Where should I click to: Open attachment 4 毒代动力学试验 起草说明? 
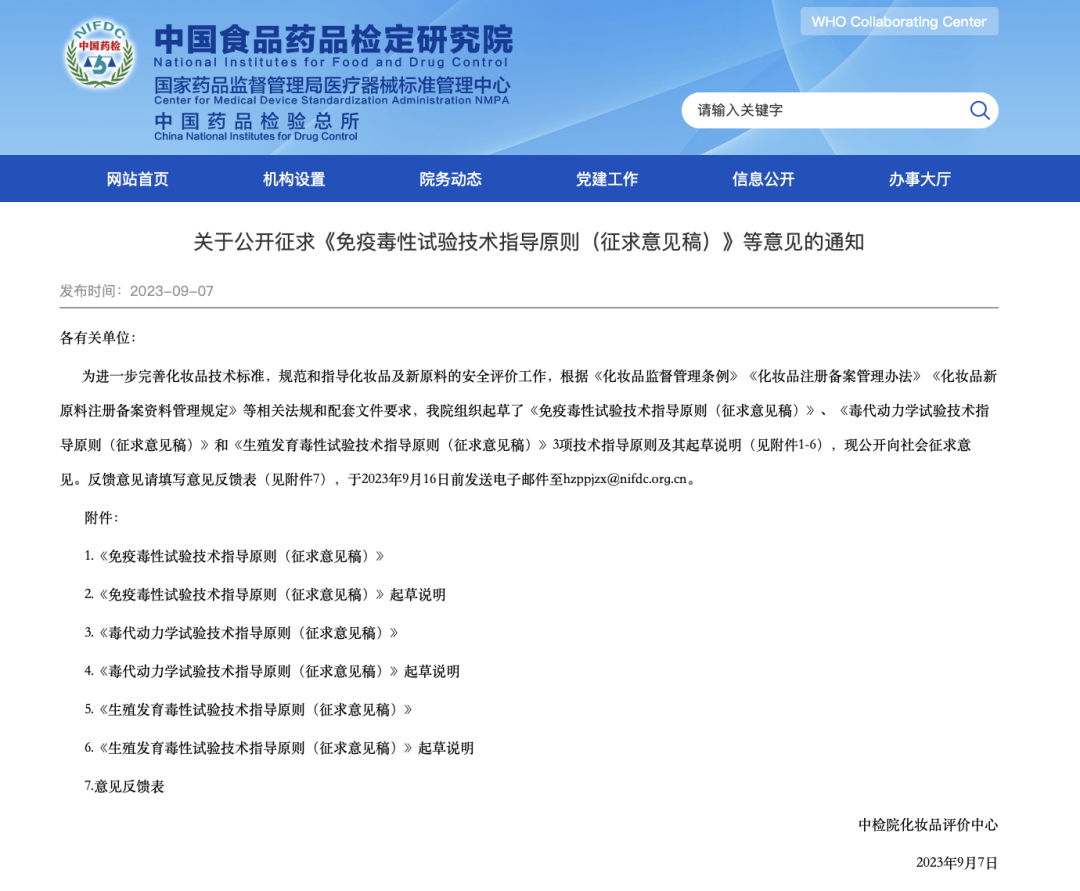272,671
